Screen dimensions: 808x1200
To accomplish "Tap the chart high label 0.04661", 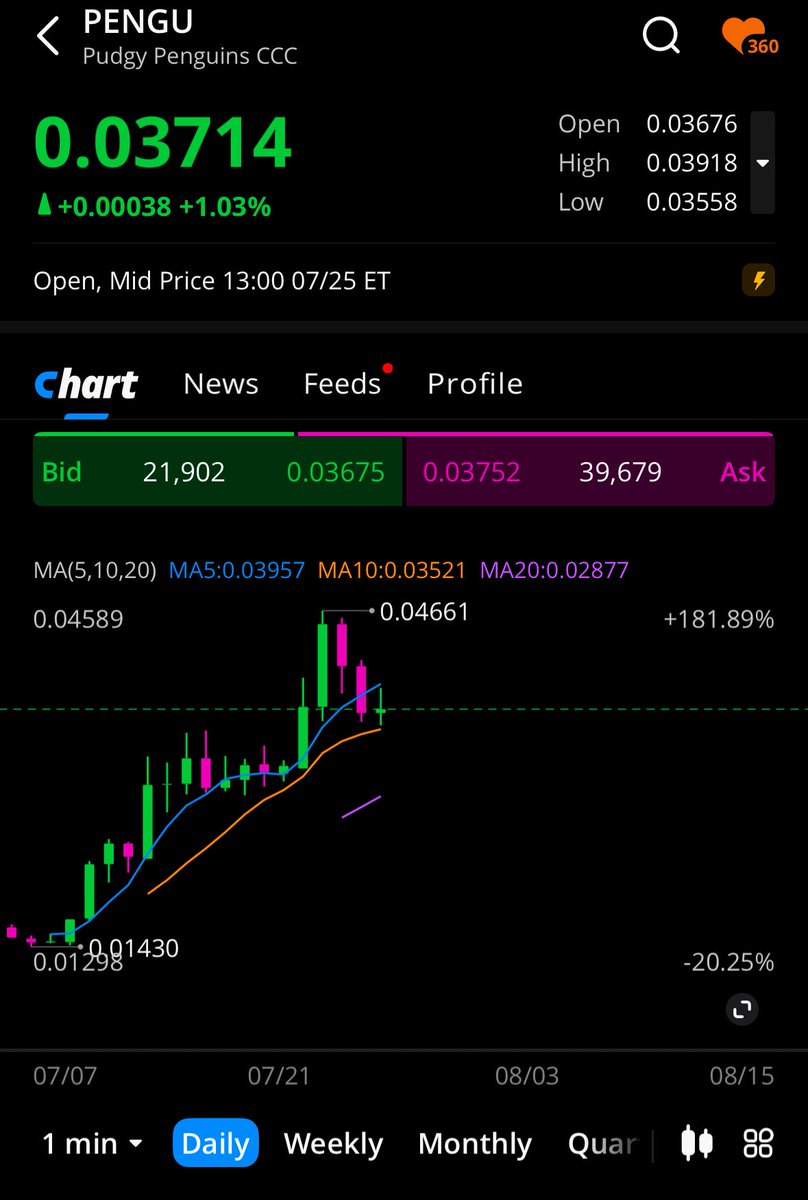I will click(425, 611).
